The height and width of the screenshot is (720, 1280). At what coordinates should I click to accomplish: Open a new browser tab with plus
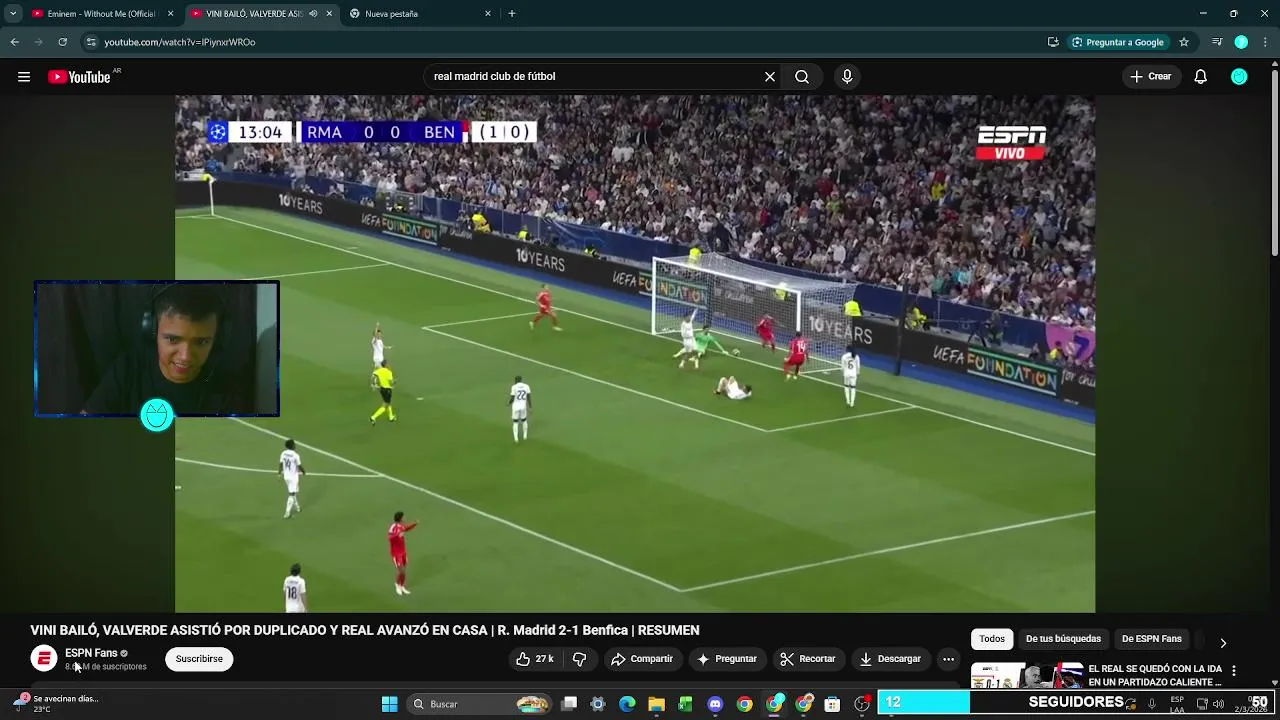(512, 14)
